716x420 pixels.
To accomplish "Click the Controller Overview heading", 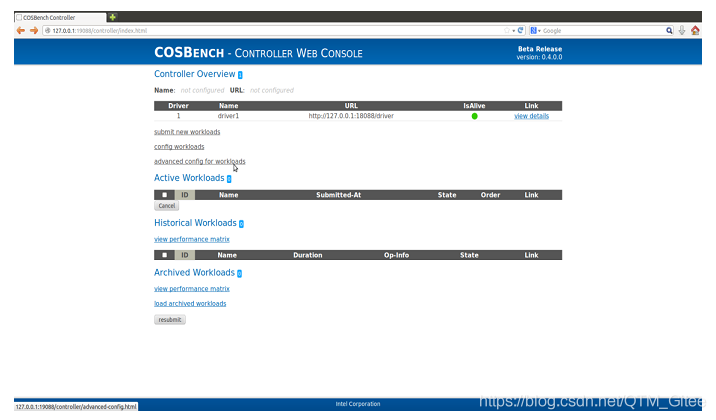I will point(195,74).
